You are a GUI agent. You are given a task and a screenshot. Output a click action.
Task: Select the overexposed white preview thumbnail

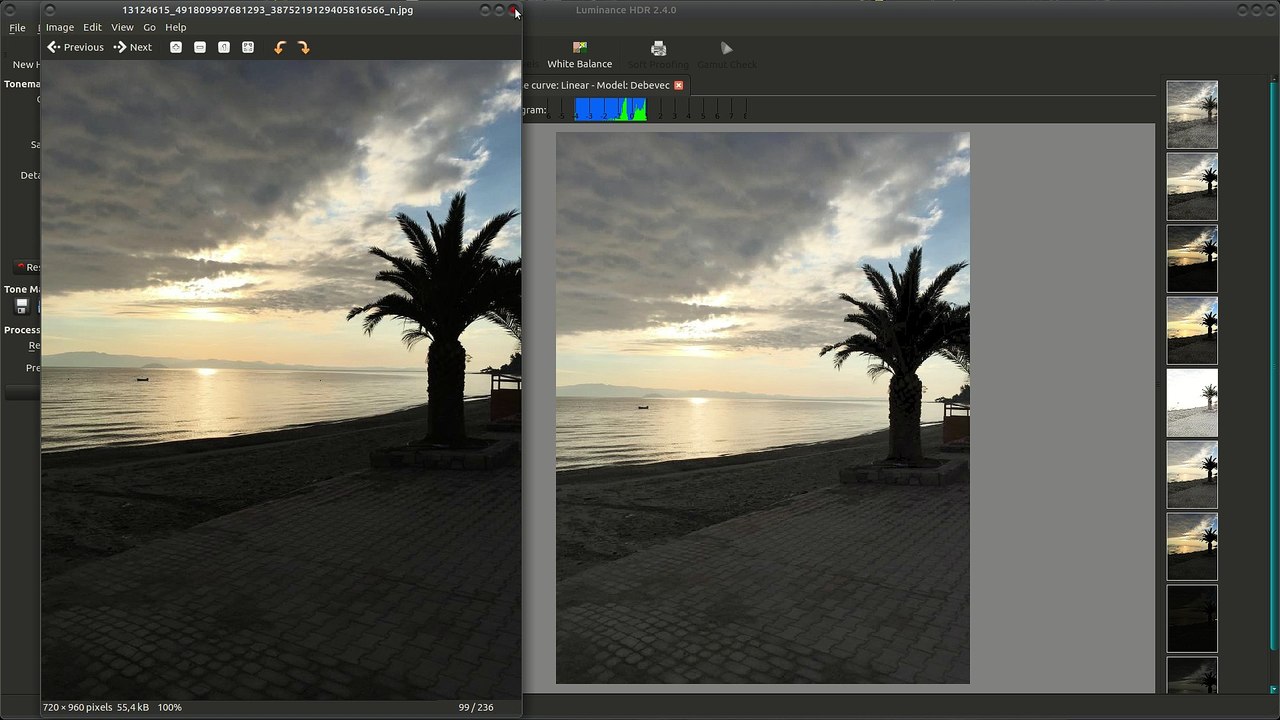click(x=1192, y=403)
